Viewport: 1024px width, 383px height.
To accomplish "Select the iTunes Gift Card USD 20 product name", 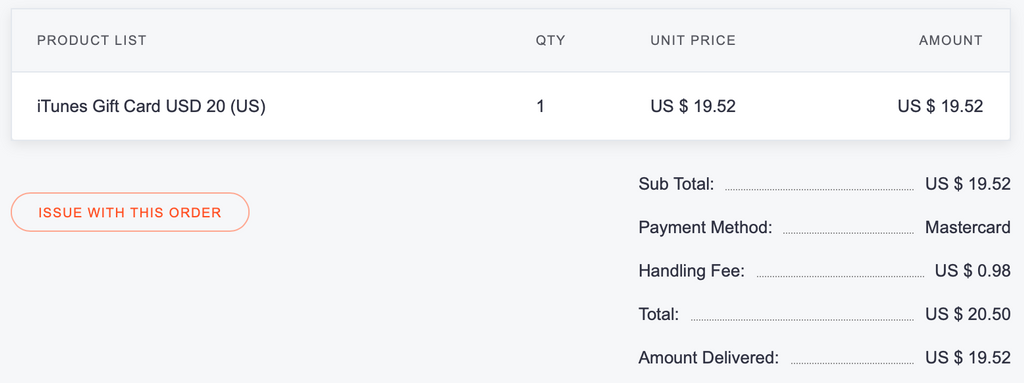I will pyautogui.click(x=152, y=106).
